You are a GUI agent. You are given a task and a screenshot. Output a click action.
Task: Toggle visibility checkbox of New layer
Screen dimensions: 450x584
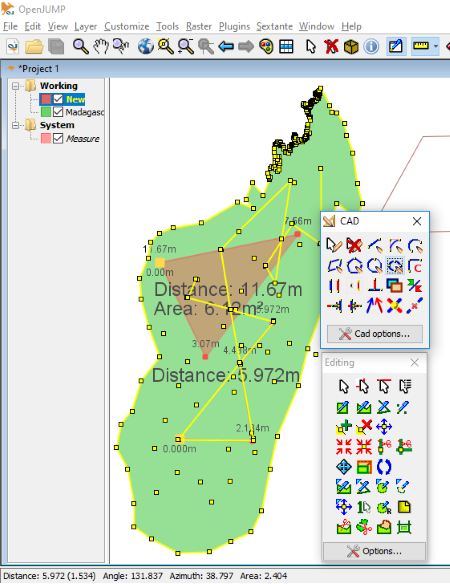pyautogui.click(x=58, y=99)
